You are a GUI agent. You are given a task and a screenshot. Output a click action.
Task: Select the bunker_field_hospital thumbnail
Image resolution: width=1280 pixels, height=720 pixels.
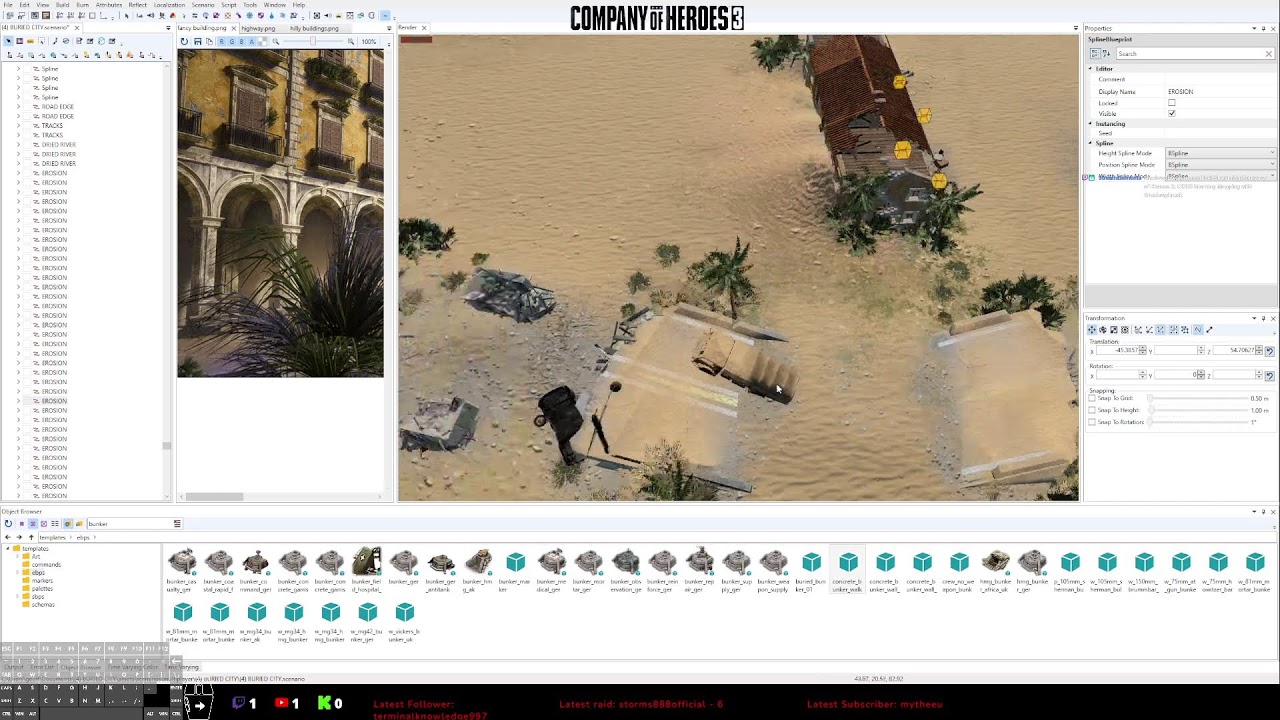(x=366, y=571)
